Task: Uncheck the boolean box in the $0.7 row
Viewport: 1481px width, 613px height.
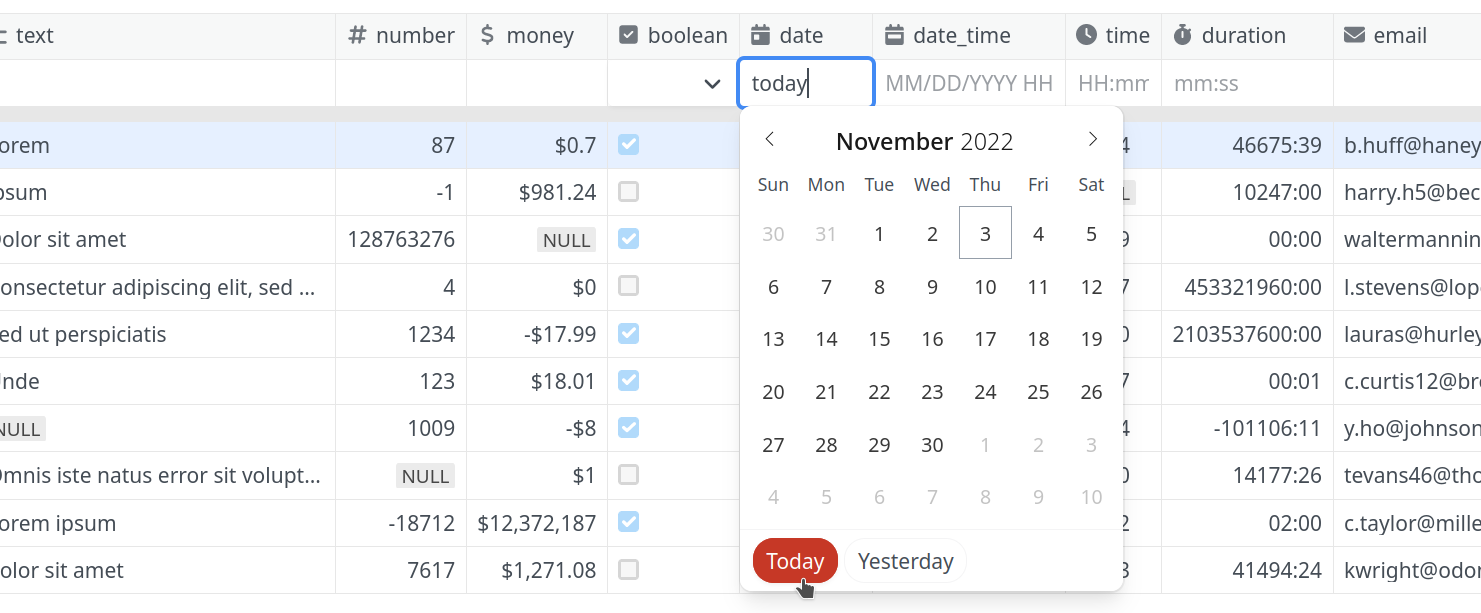Action: point(628,145)
